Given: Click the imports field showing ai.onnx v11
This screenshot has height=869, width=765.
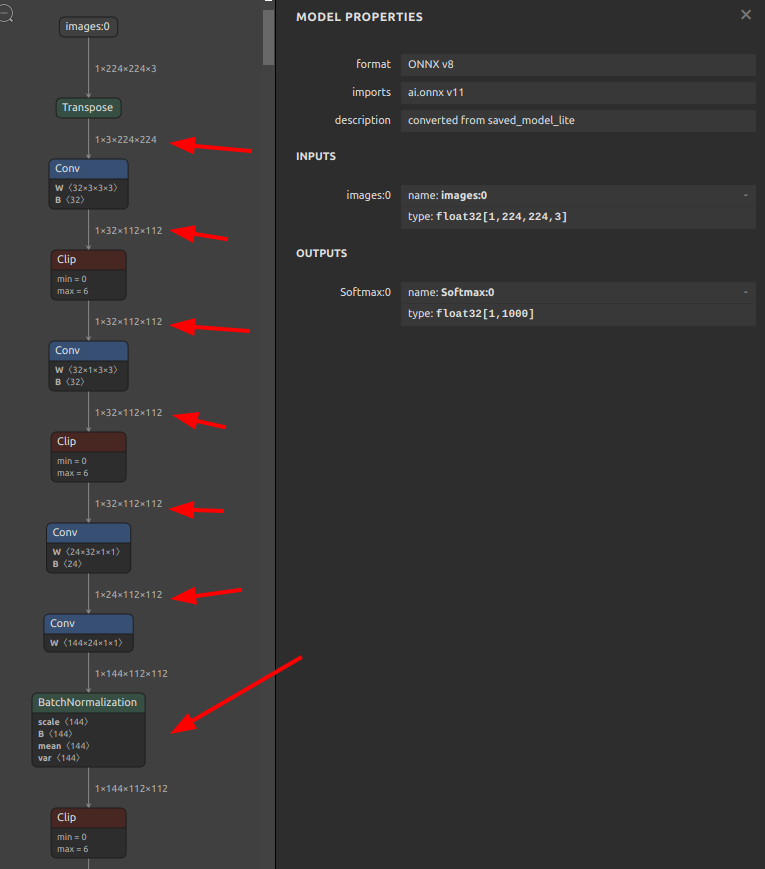Looking at the screenshot, I should coord(577,93).
